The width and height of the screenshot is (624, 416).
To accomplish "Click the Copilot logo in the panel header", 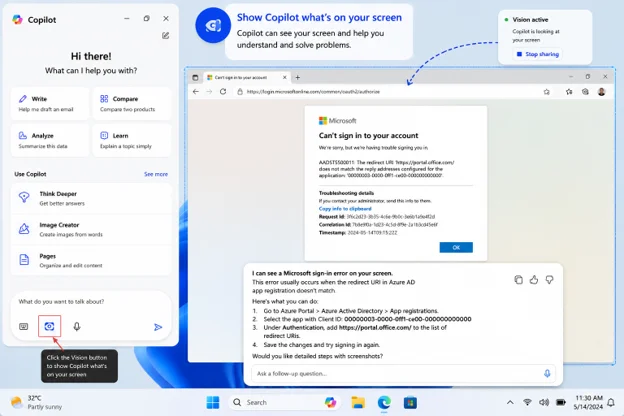I will [x=18, y=20].
